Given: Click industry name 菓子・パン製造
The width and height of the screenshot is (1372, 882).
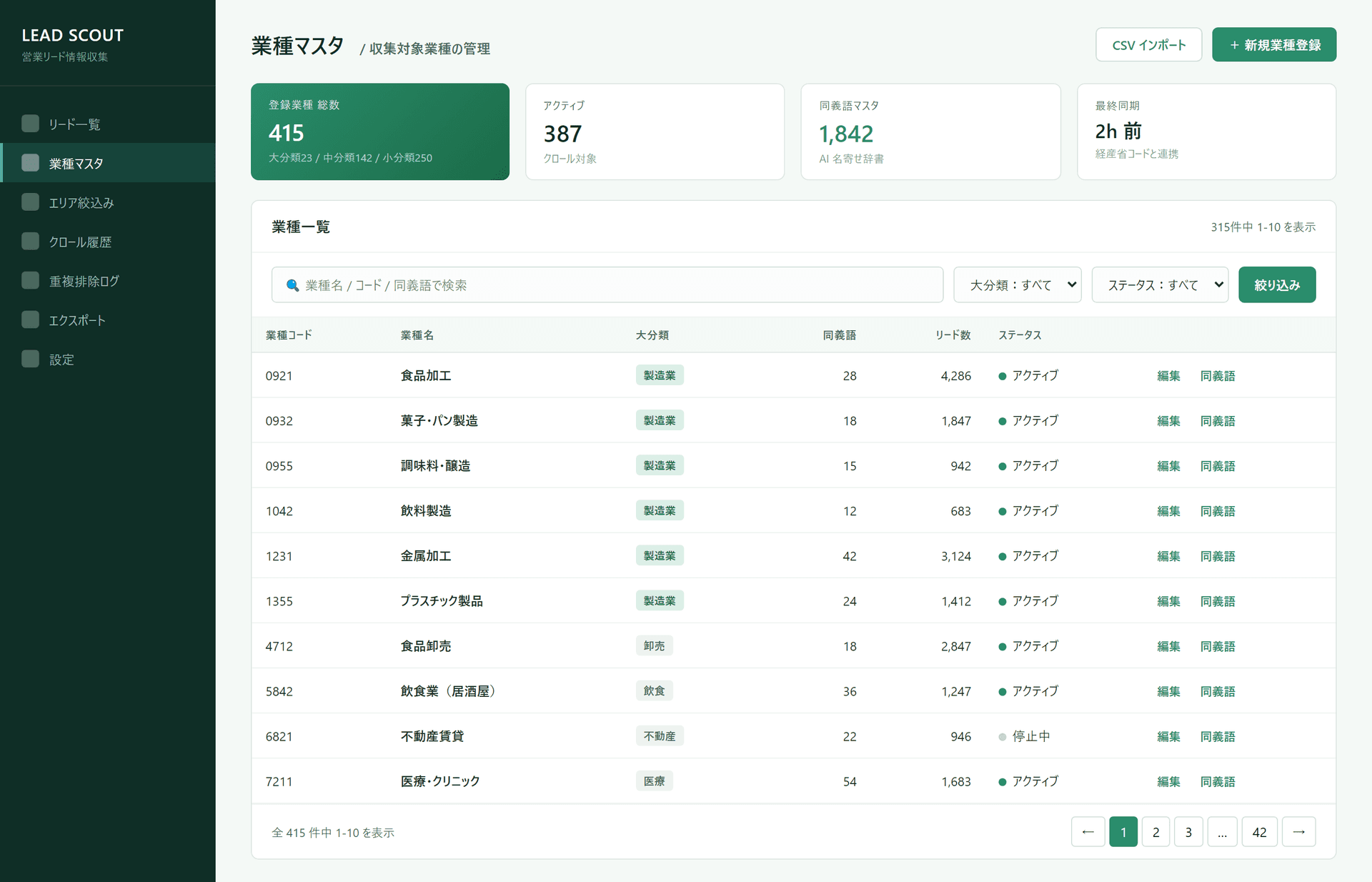Looking at the screenshot, I should pyautogui.click(x=439, y=420).
